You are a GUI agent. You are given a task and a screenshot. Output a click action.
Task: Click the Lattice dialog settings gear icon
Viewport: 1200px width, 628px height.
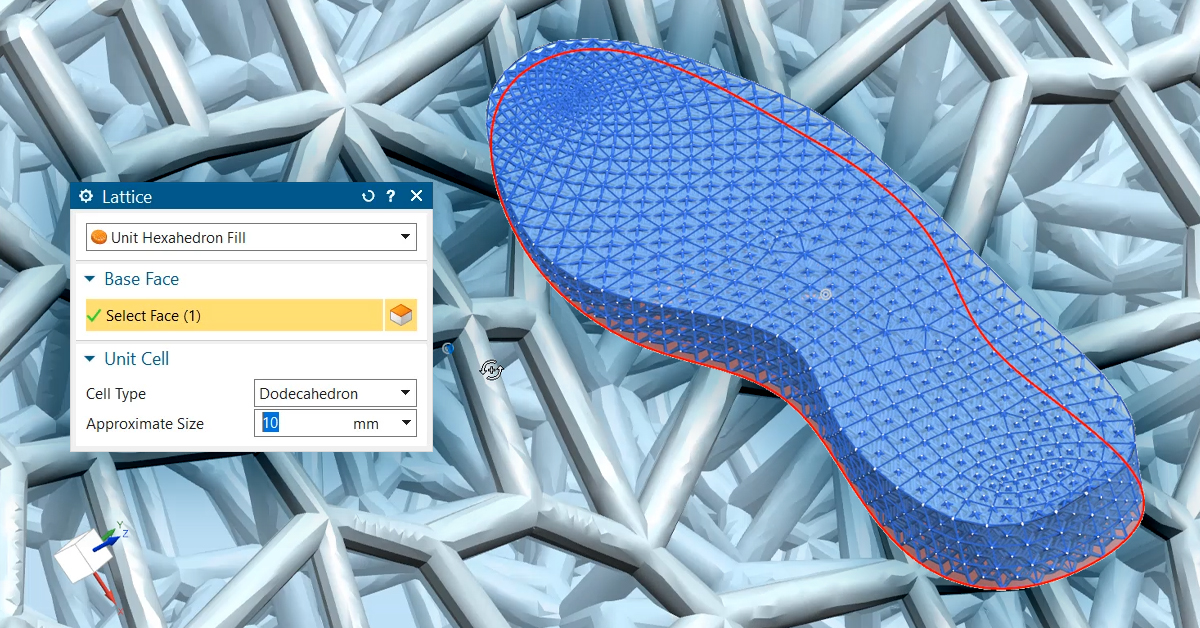click(x=86, y=197)
